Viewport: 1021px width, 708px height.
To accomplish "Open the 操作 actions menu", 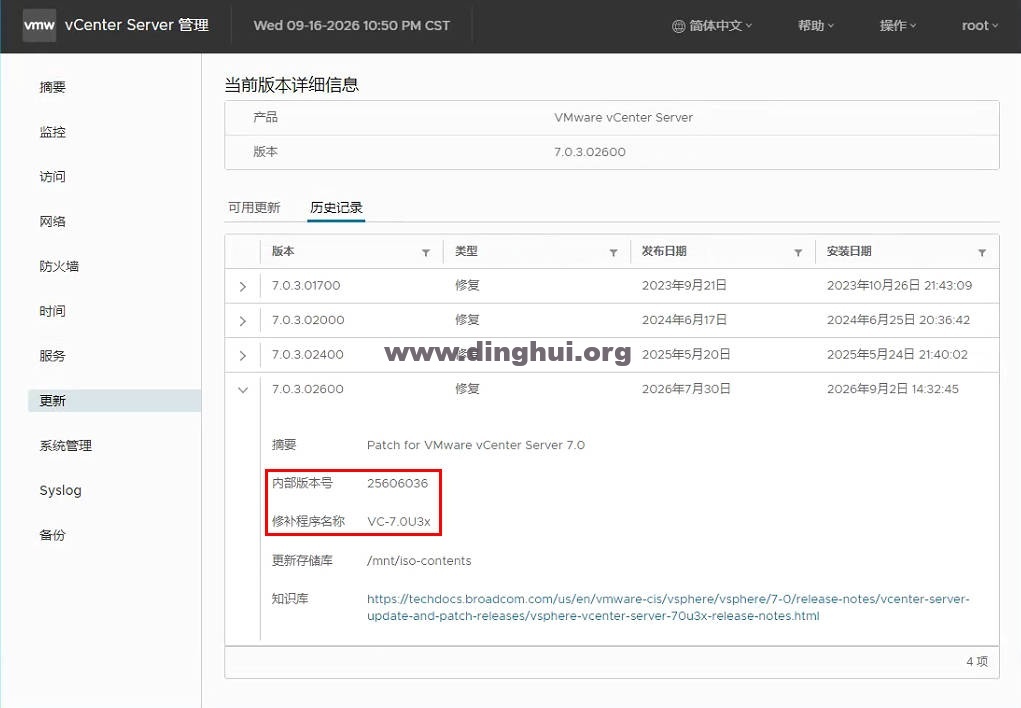I will (x=897, y=26).
